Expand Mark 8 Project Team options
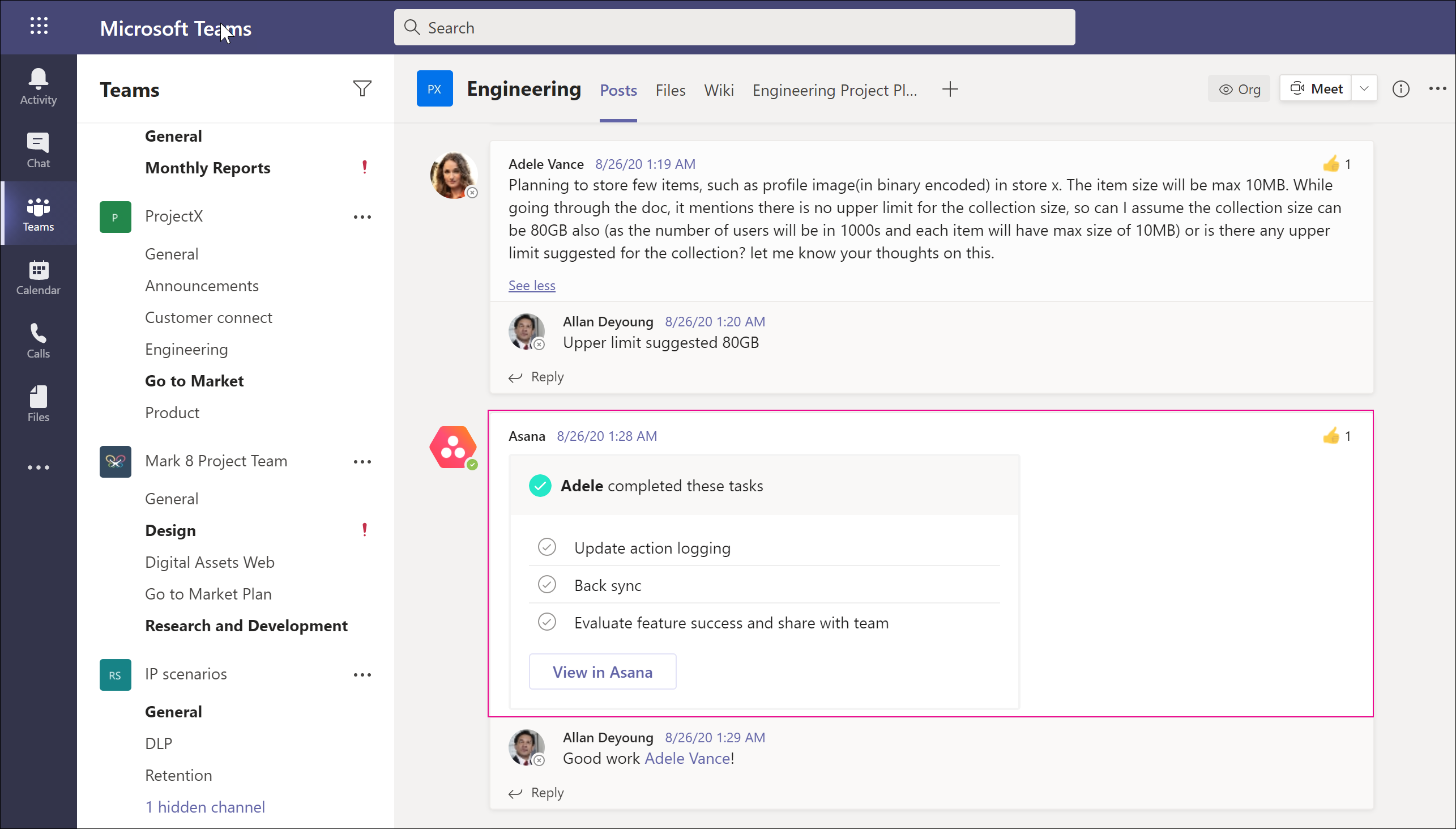This screenshot has height=829, width=1456. (361, 461)
